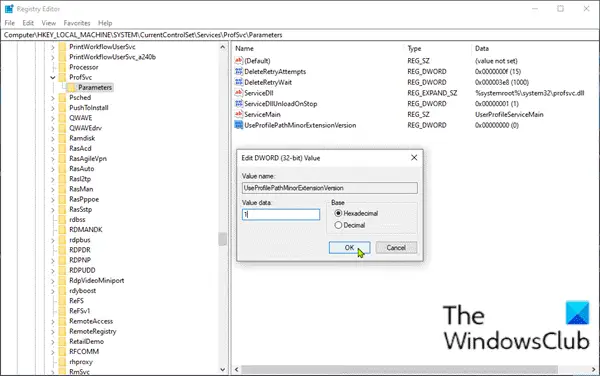Expand the PrintWorkflowUserSvc_a240b node

click(x=52, y=57)
